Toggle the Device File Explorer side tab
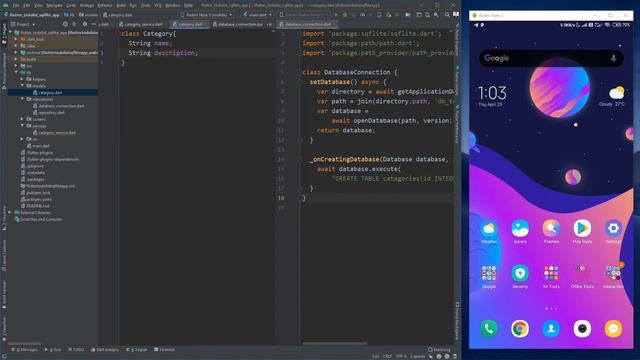 point(457,320)
